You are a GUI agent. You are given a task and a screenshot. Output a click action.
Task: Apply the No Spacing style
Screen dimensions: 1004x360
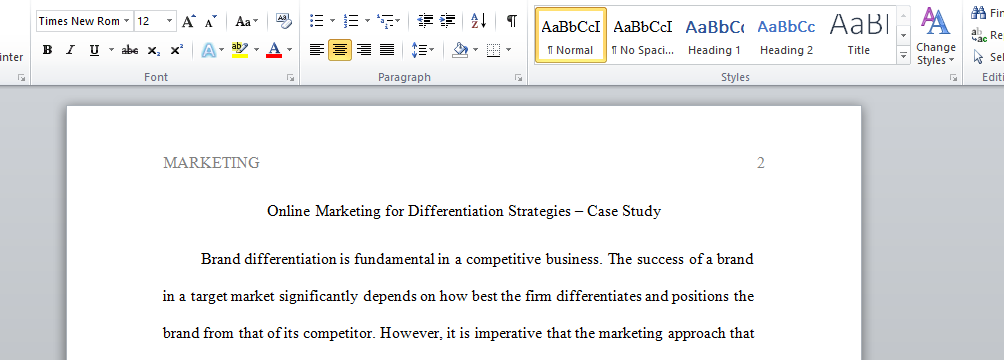coord(643,35)
